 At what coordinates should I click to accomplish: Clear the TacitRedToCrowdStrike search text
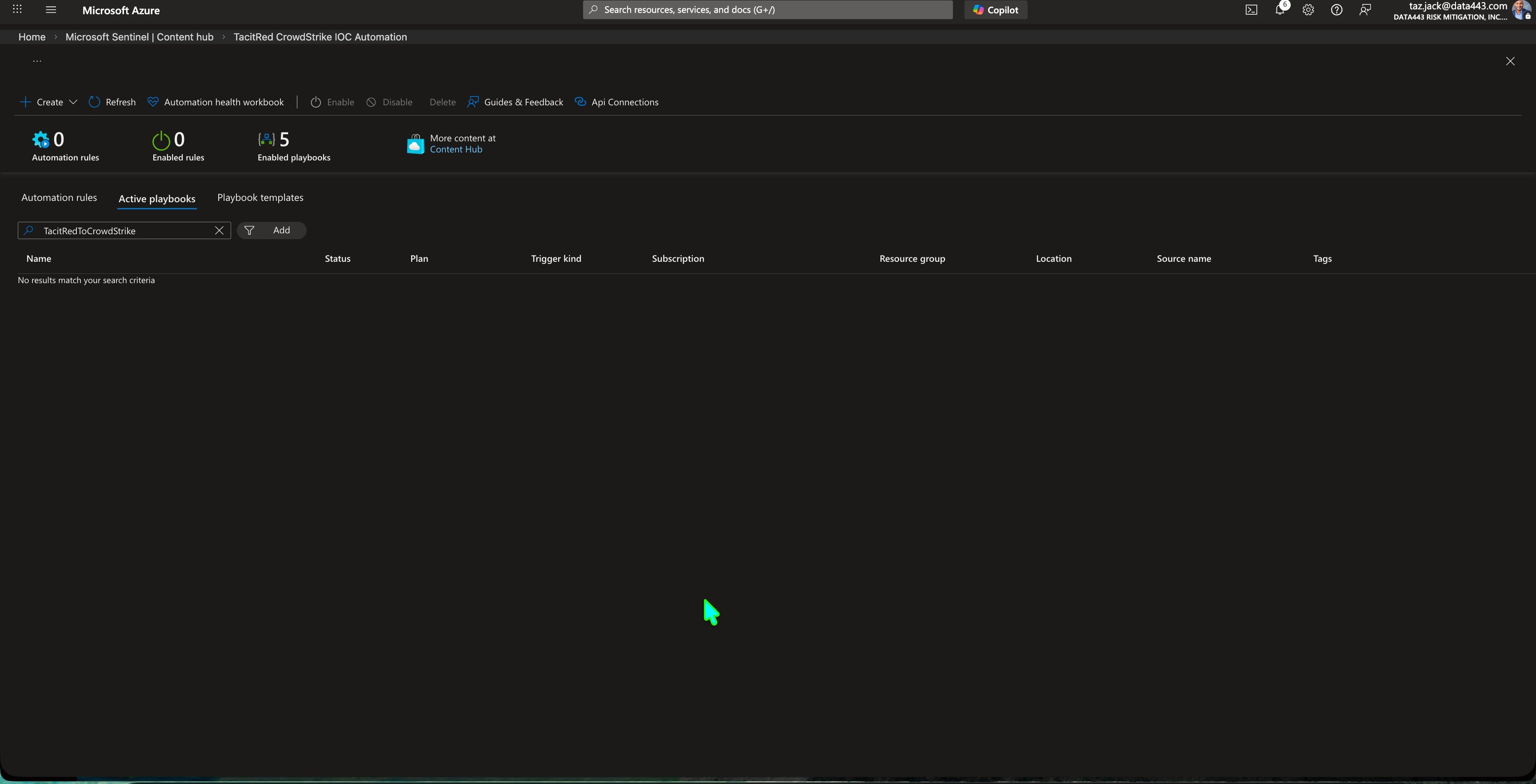click(x=219, y=231)
